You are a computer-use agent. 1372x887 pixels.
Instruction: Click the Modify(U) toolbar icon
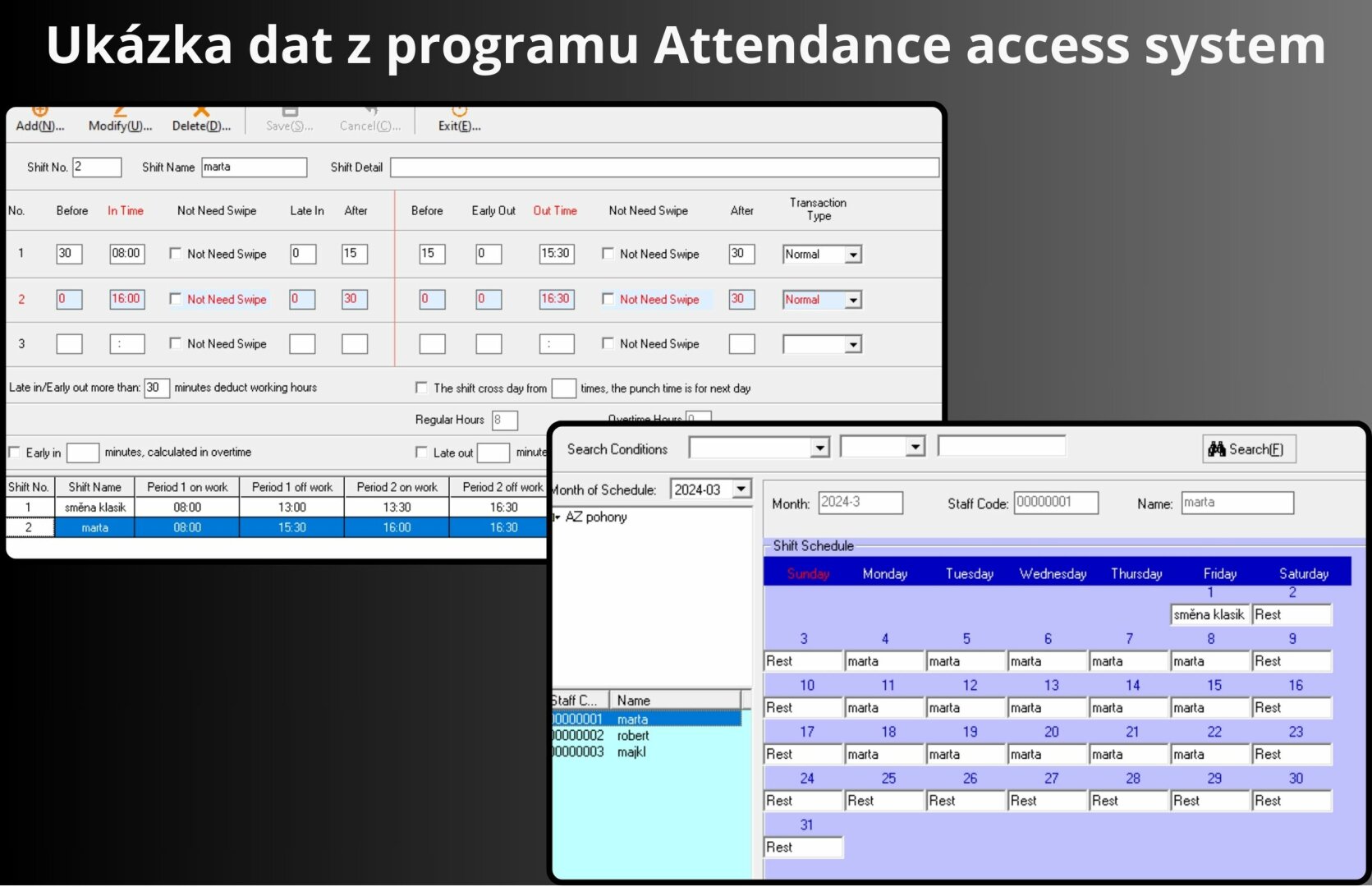click(x=120, y=119)
